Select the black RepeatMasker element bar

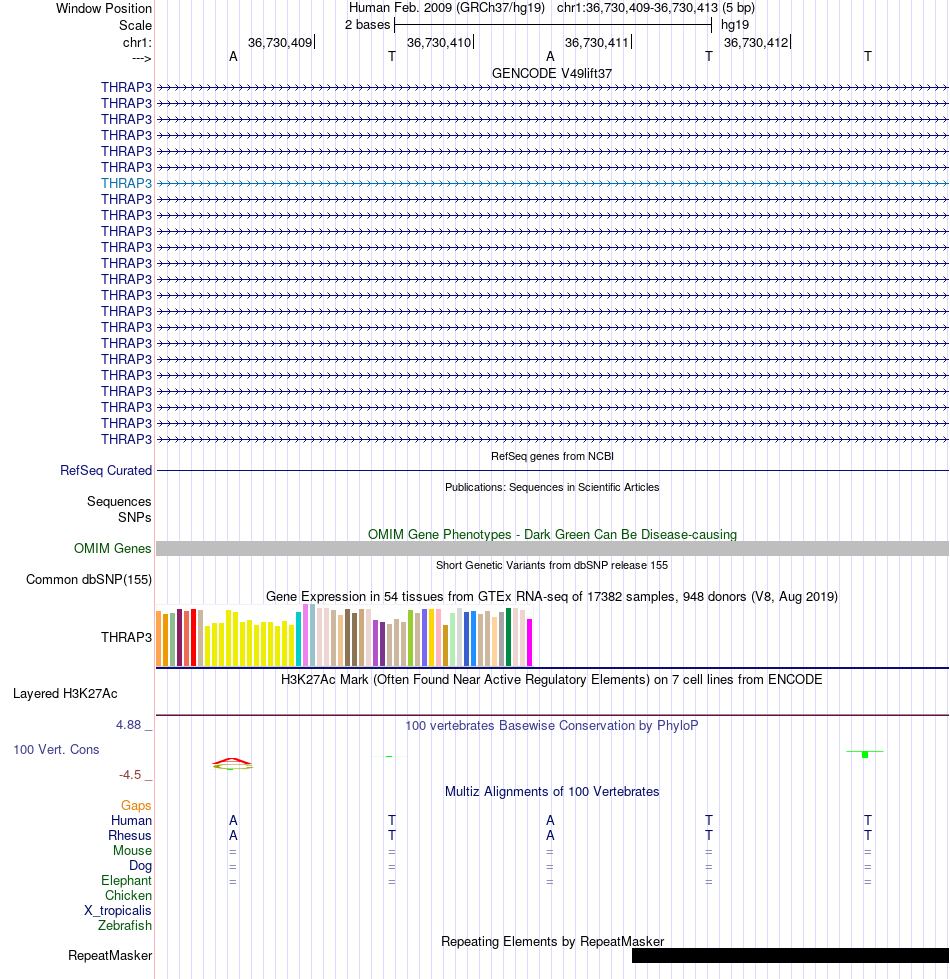790,955
